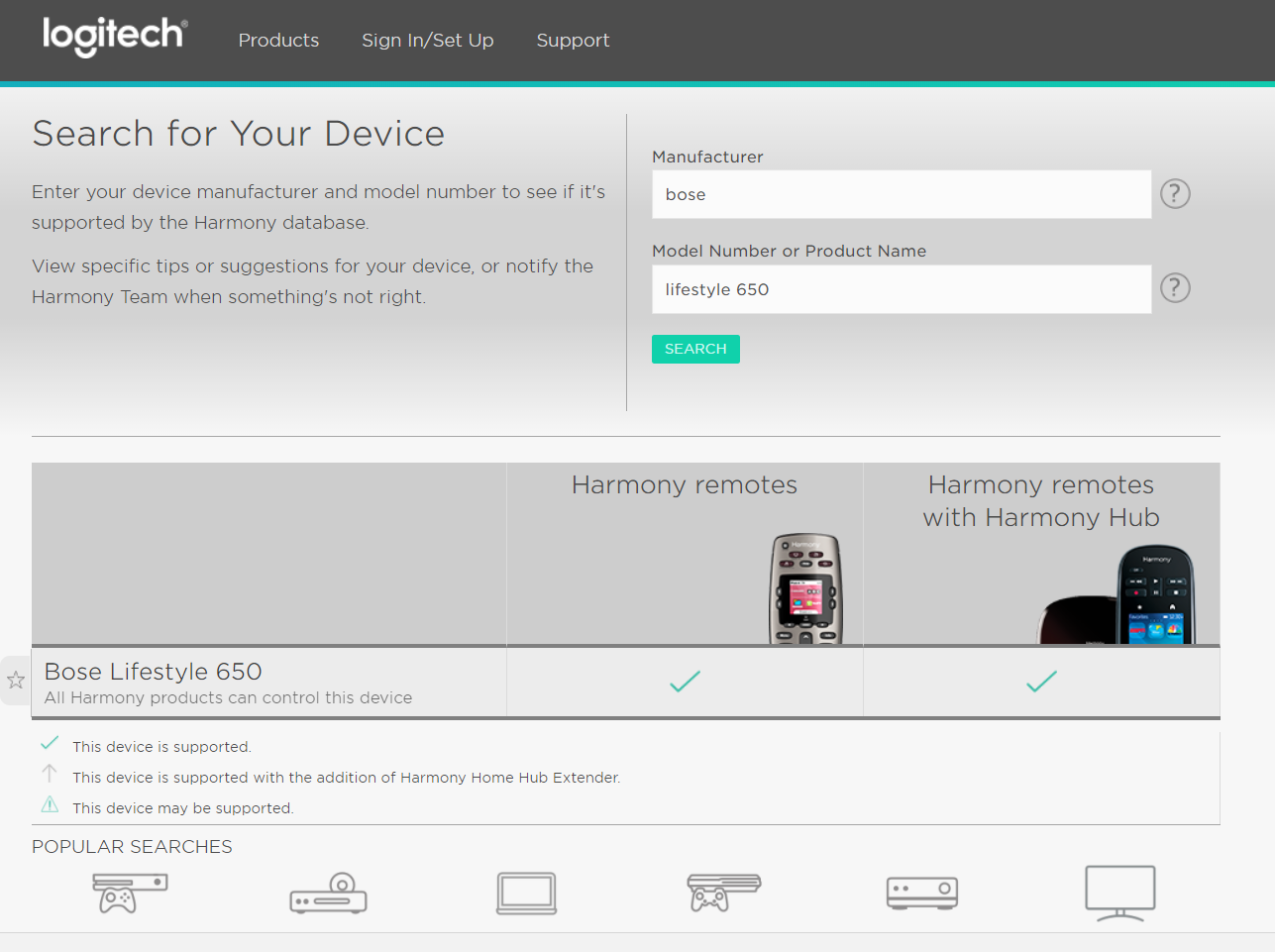Click the POPULAR SEARCHES heading
Screen dimensions: 1275x952
point(132,847)
